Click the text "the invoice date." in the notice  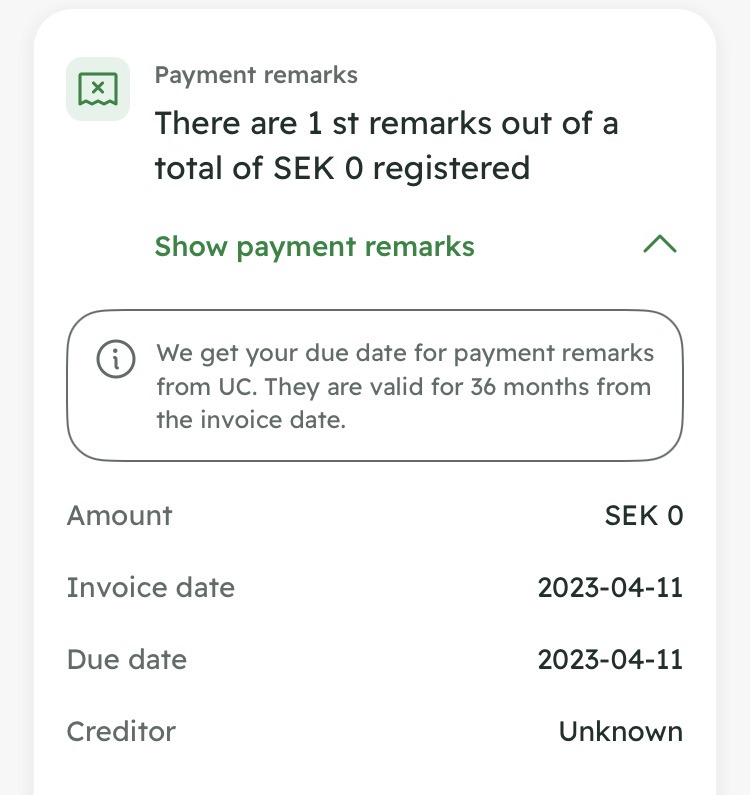coord(251,420)
